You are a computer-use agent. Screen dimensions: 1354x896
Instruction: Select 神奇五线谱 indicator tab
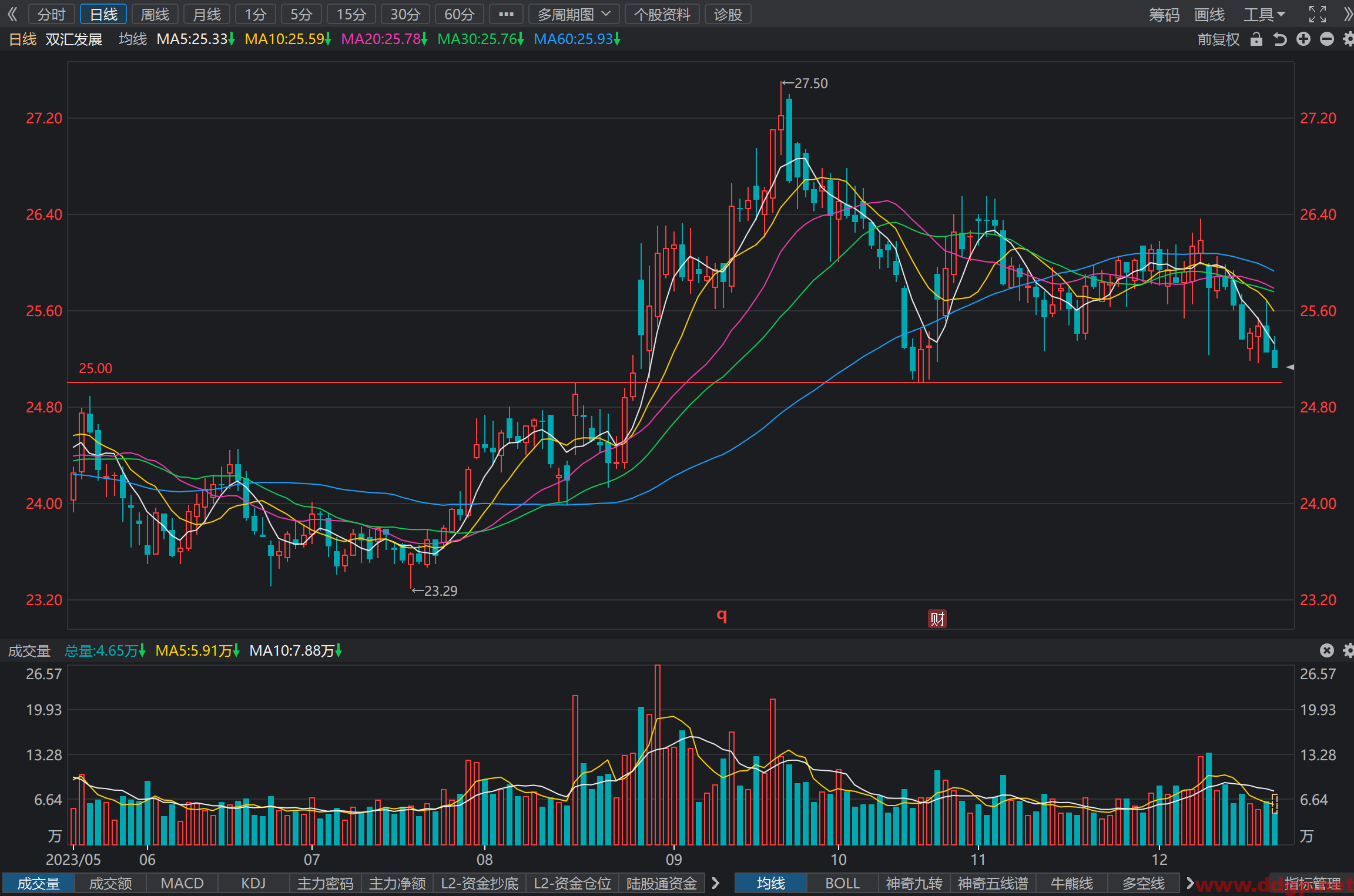click(x=993, y=884)
